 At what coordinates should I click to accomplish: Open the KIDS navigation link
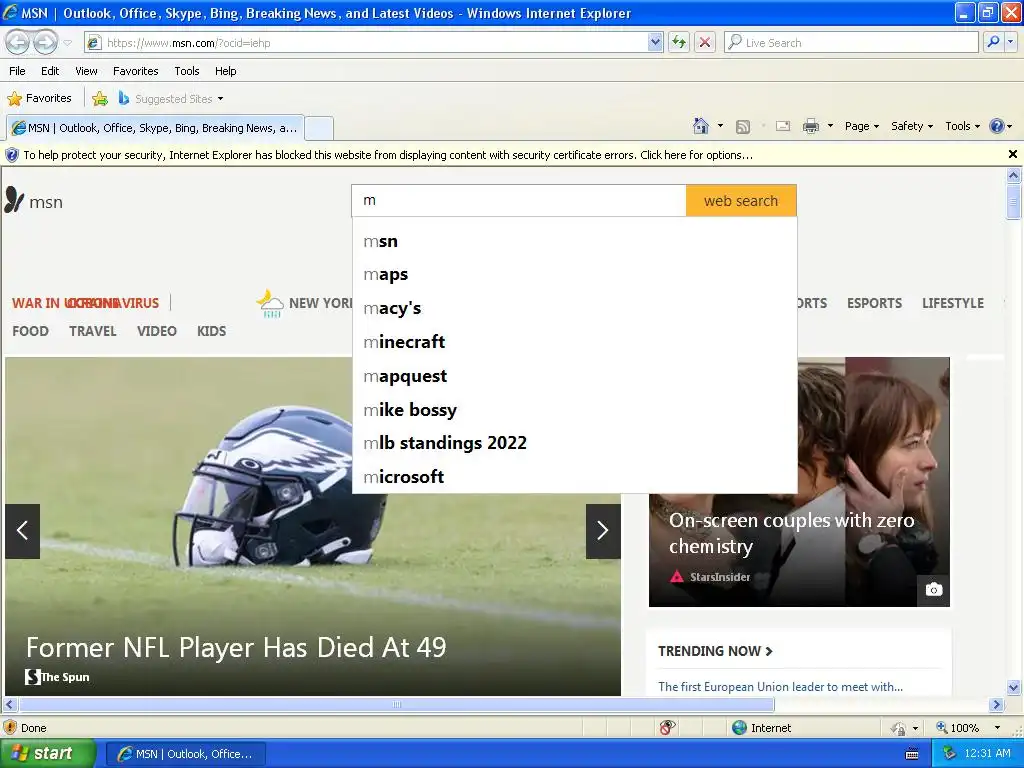point(212,331)
